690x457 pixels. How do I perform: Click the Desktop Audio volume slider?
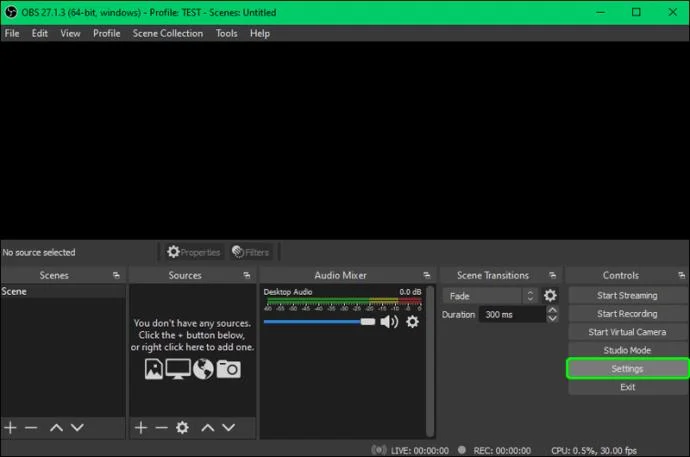(319, 322)
